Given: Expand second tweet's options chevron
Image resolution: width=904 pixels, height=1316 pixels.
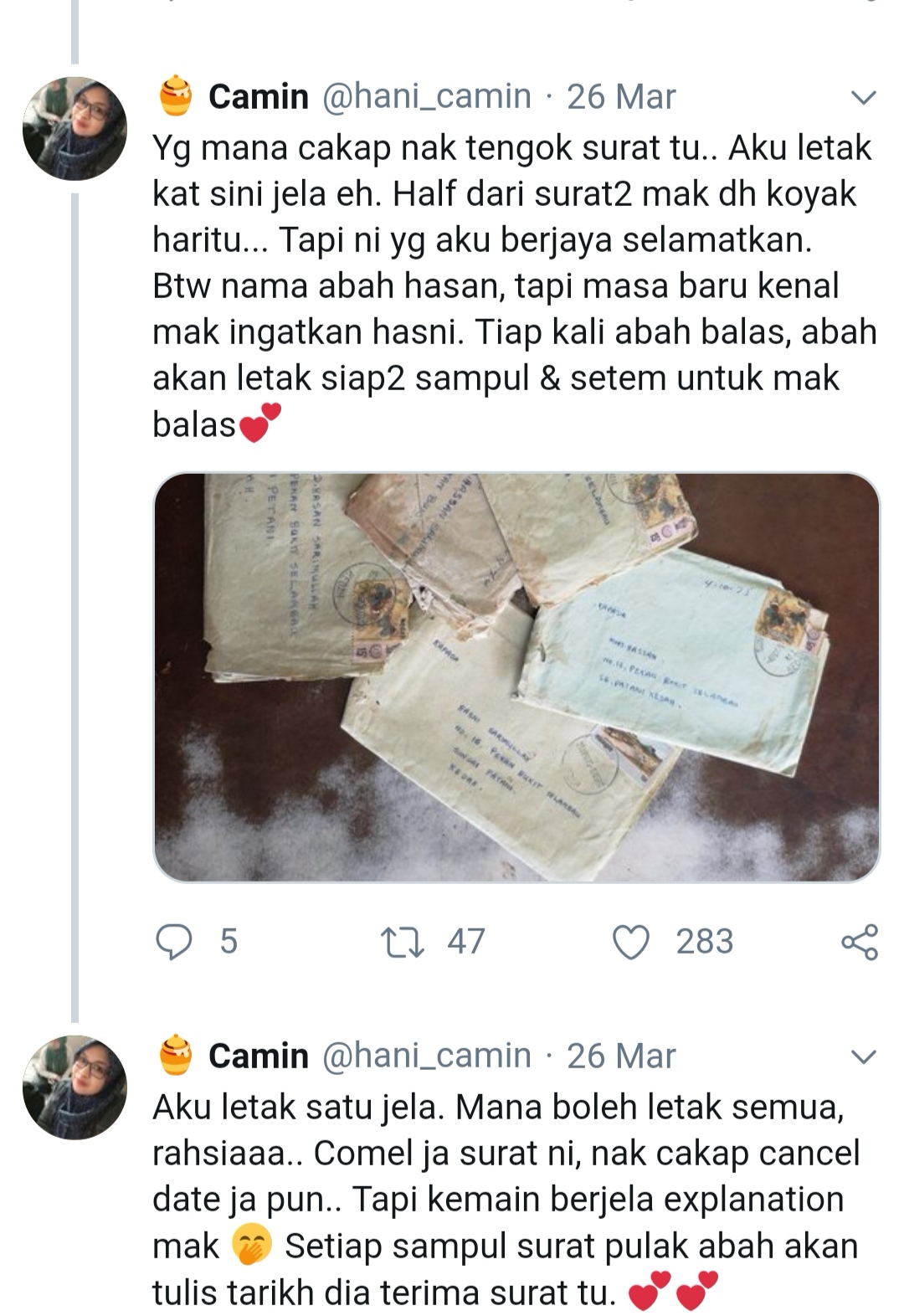Looking at the screenshot, I should [x=863, y=1056].
